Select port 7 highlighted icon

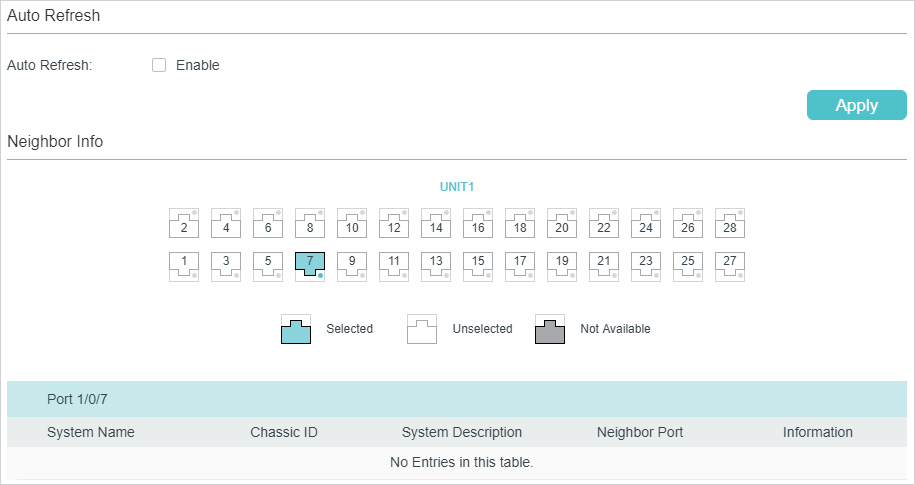[x=310, y=267]
